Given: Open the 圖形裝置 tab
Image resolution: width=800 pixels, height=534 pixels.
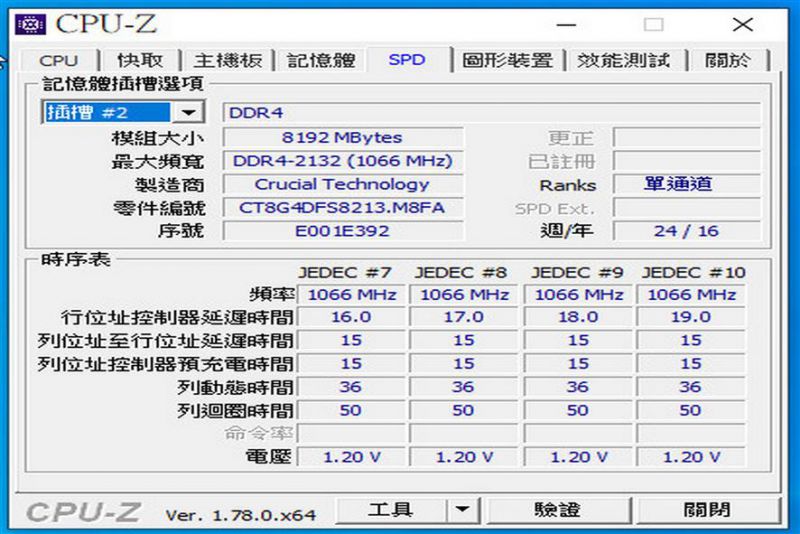Looking at the screenshot, I should 508,60.
